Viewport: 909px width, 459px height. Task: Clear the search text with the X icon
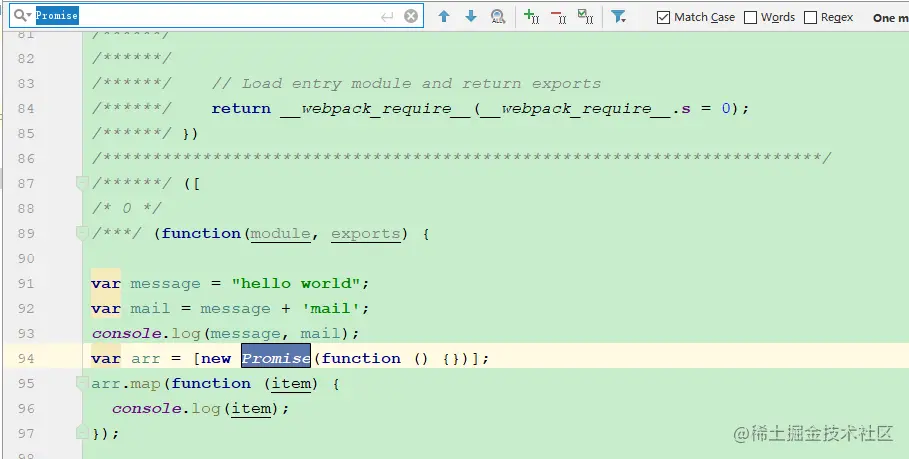click(x=411, y=16)
